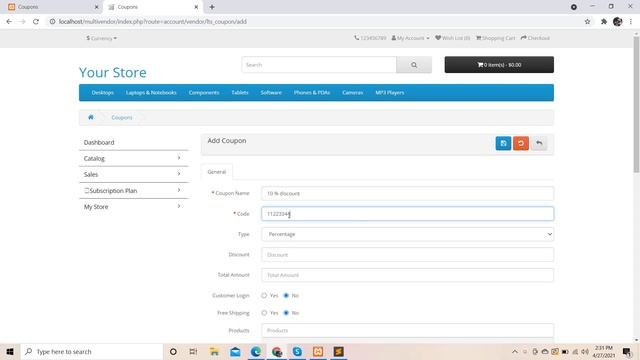Select Yes for Customer Login
The width and height of the screenshot is (640, 360).
264,295
